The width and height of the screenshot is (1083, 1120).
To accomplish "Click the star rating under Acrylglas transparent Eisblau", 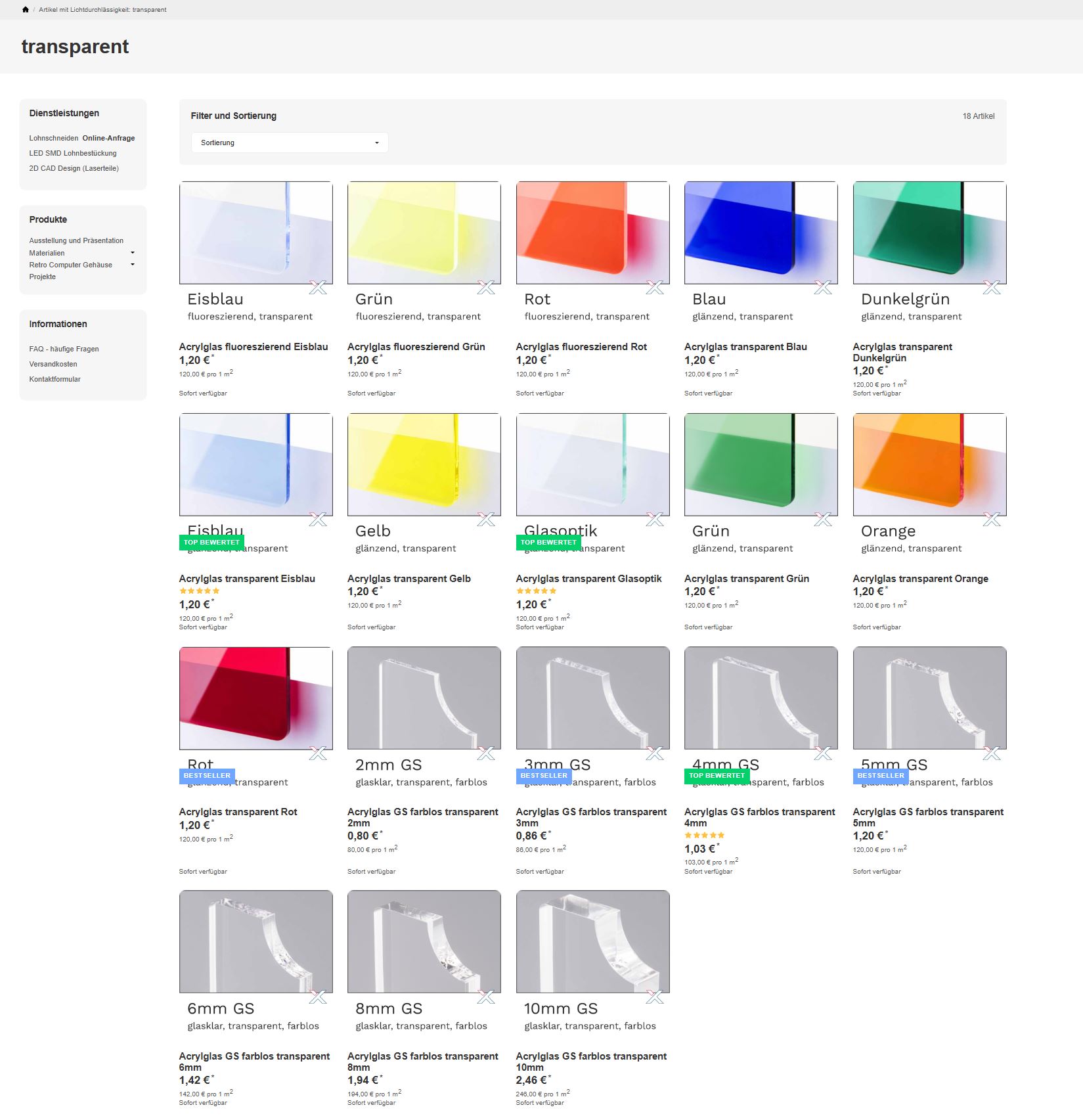I will click(x=199, y=591).
